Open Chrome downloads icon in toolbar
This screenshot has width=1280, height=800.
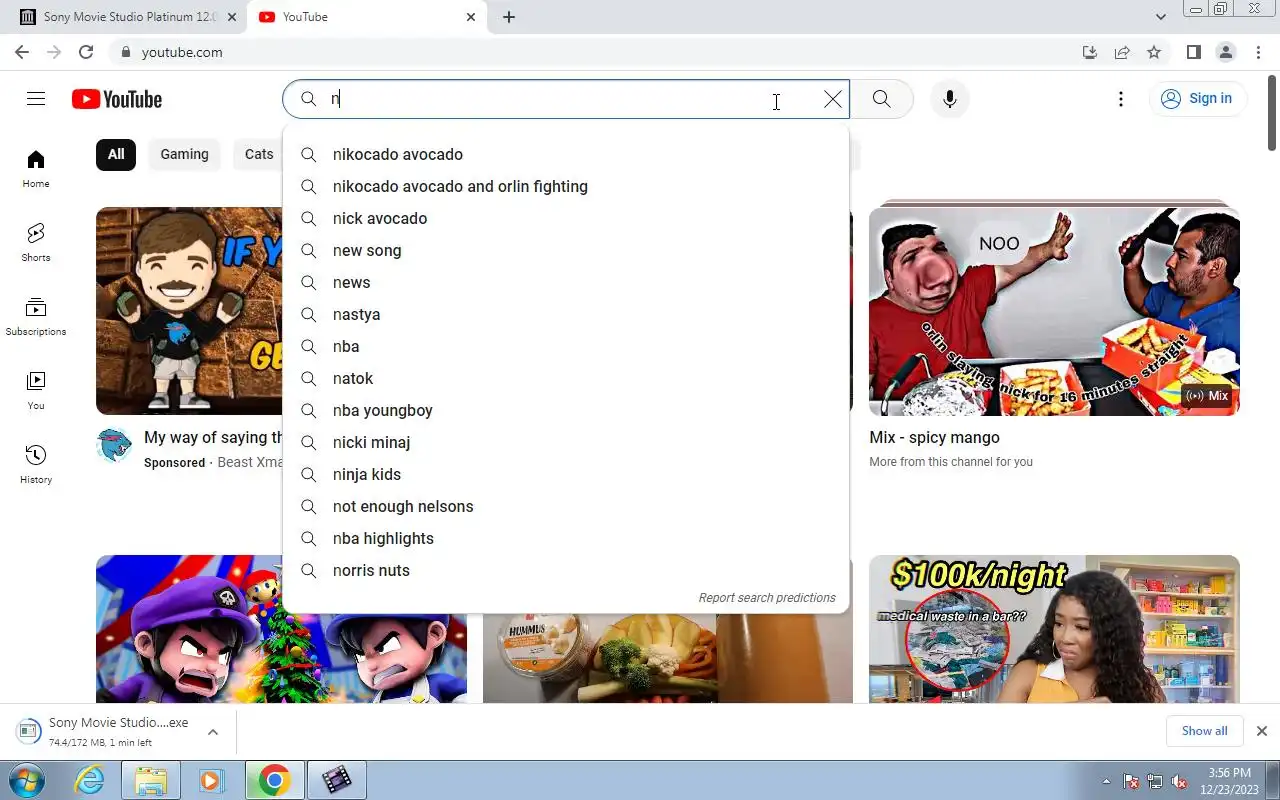(x=1090, y=52)
